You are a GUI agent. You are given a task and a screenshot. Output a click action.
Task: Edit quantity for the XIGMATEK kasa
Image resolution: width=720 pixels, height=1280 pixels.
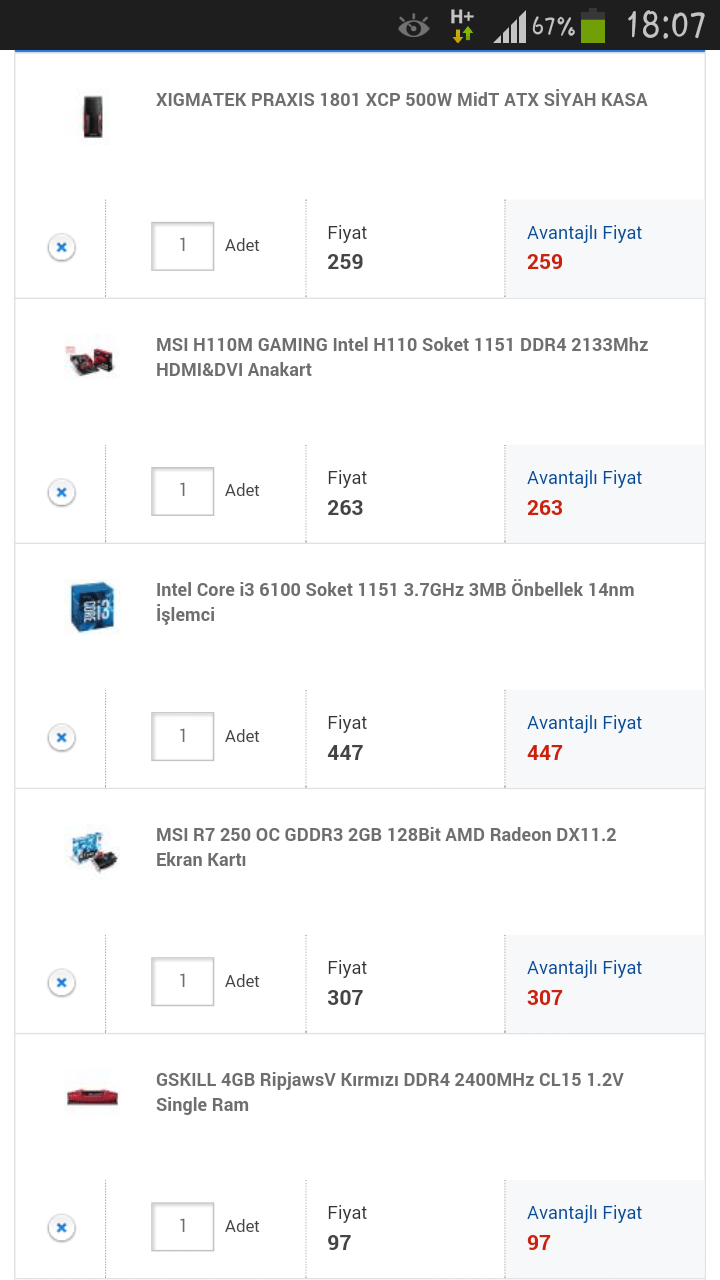click(183, 246)
